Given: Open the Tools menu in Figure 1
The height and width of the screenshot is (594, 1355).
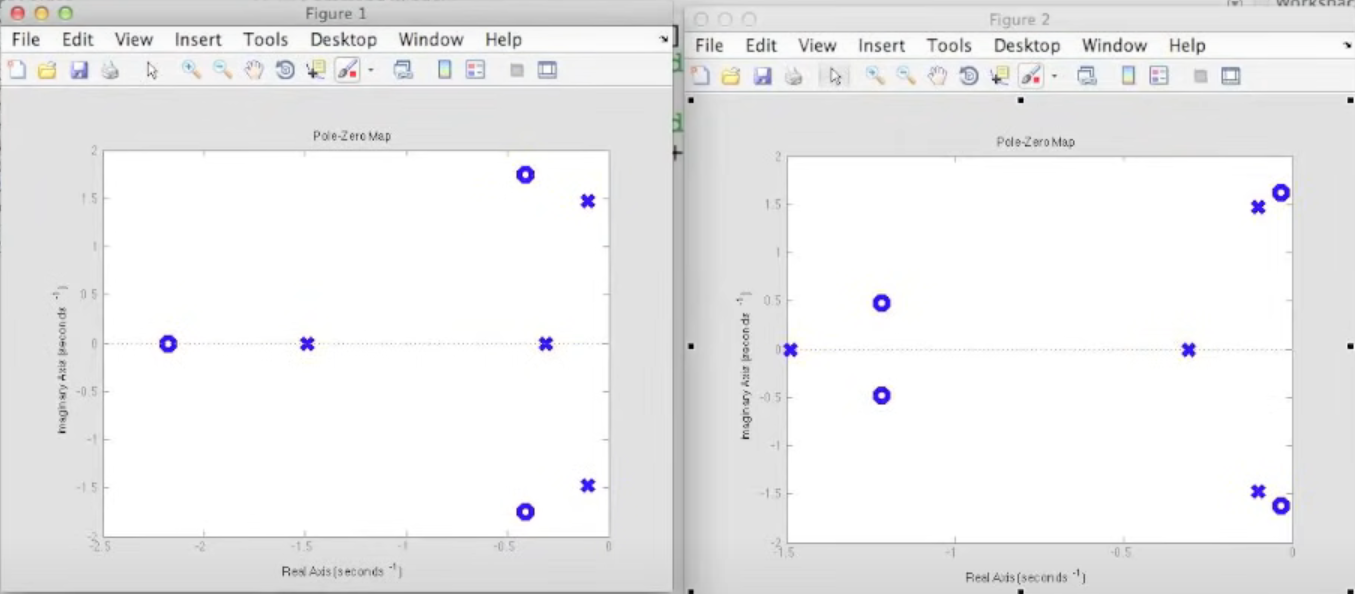Looking at the screenshot, I should [x=265, y=40].
